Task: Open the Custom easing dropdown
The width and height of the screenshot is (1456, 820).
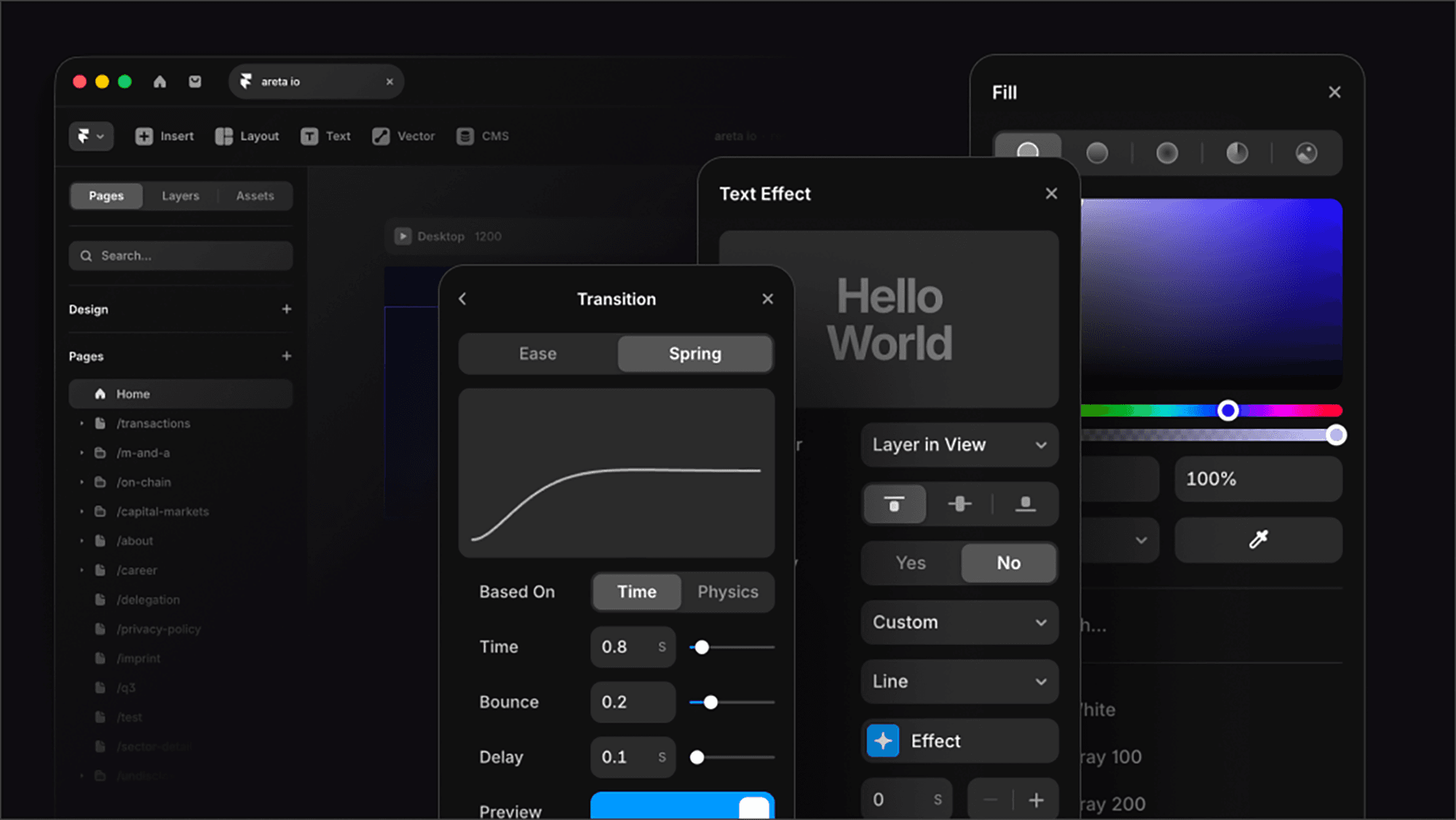Action: pos(959,623)
